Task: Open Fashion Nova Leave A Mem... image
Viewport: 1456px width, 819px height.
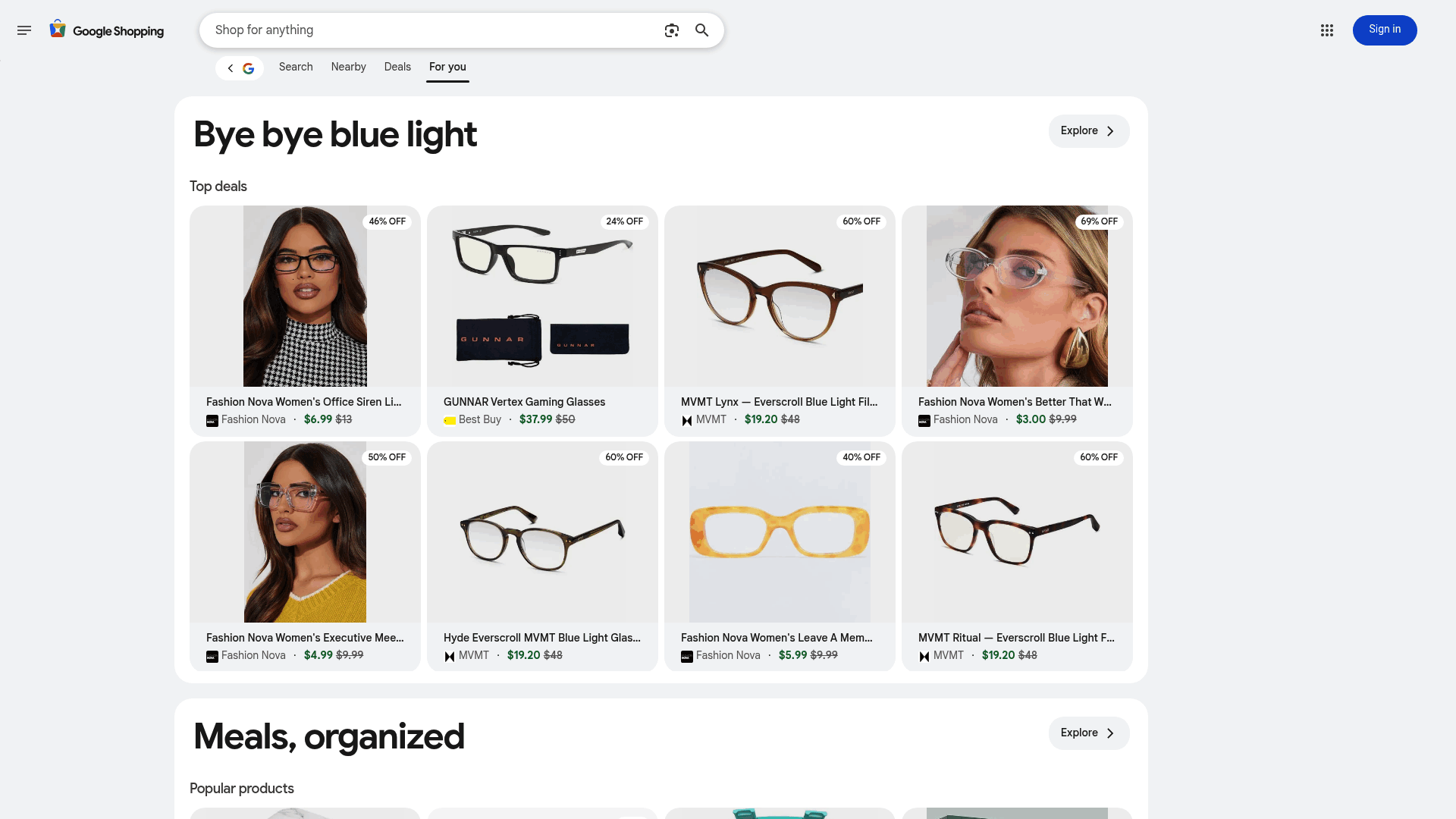Action: click(780, 532)
